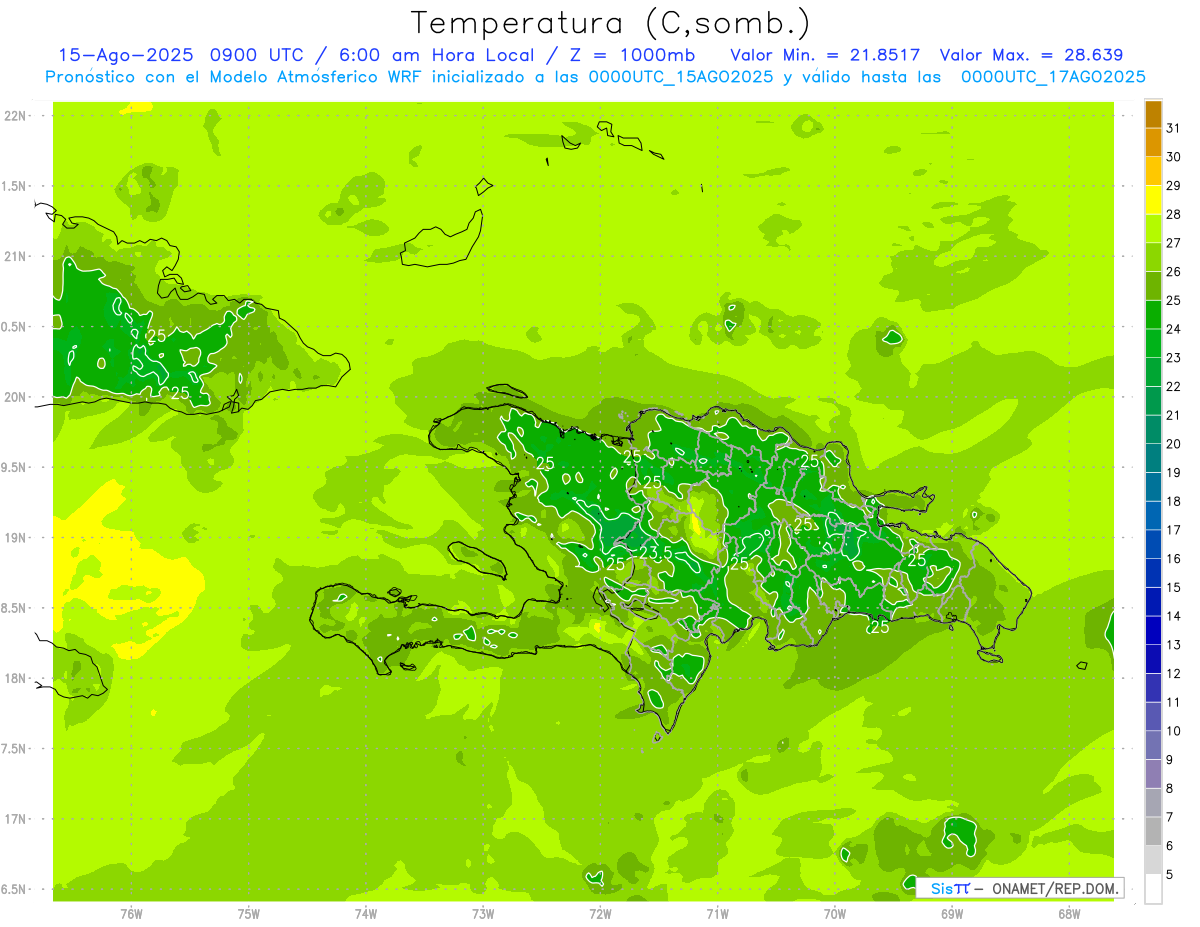Screen dimensions: 1200x927
Task: Click the legend value '28'
Action: coord(1174,214)
